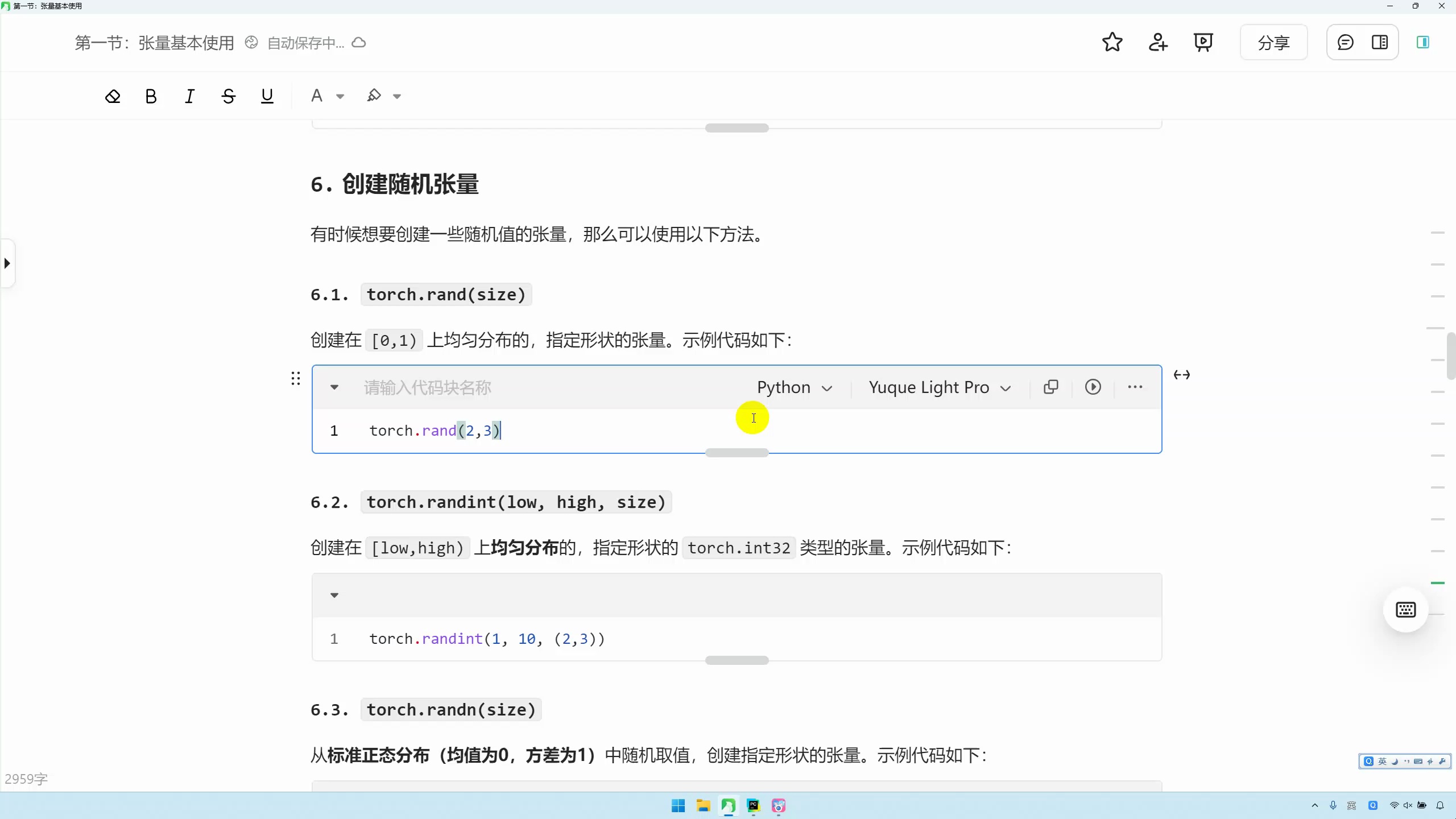
Task: Select the Bold formatting tool
Action: coord(150,95)
